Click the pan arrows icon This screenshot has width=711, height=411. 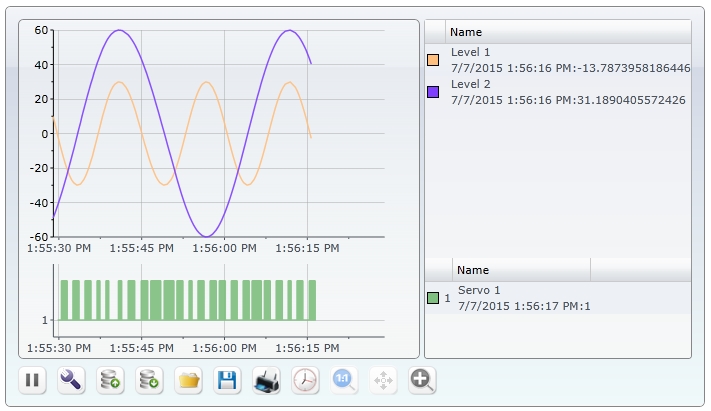[383, 380]
